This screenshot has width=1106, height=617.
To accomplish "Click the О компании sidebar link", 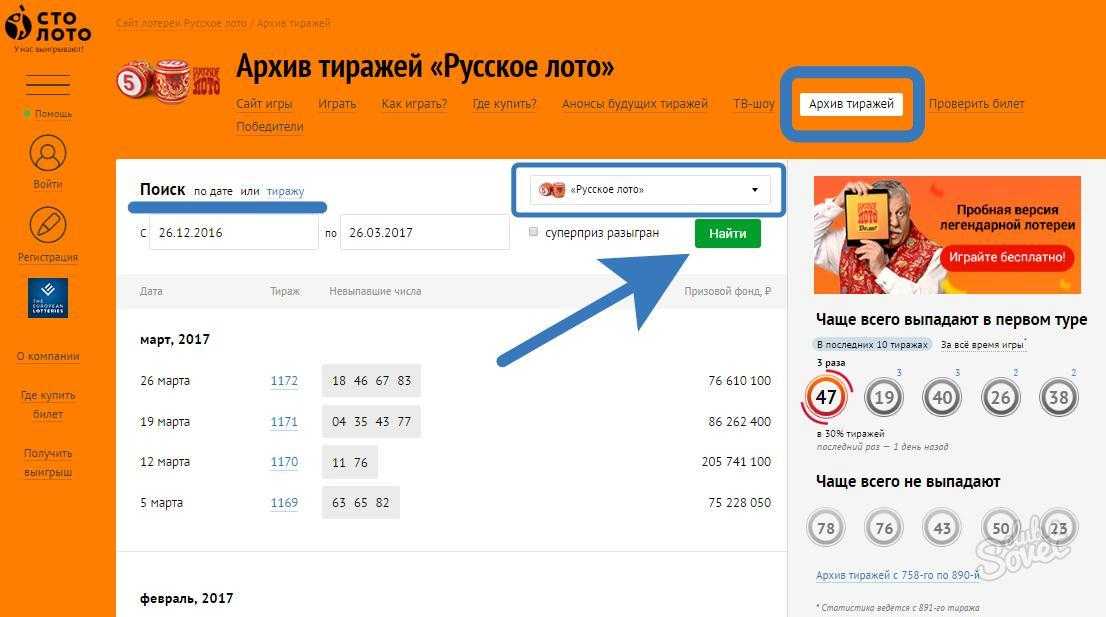I will tap(48, 356).
